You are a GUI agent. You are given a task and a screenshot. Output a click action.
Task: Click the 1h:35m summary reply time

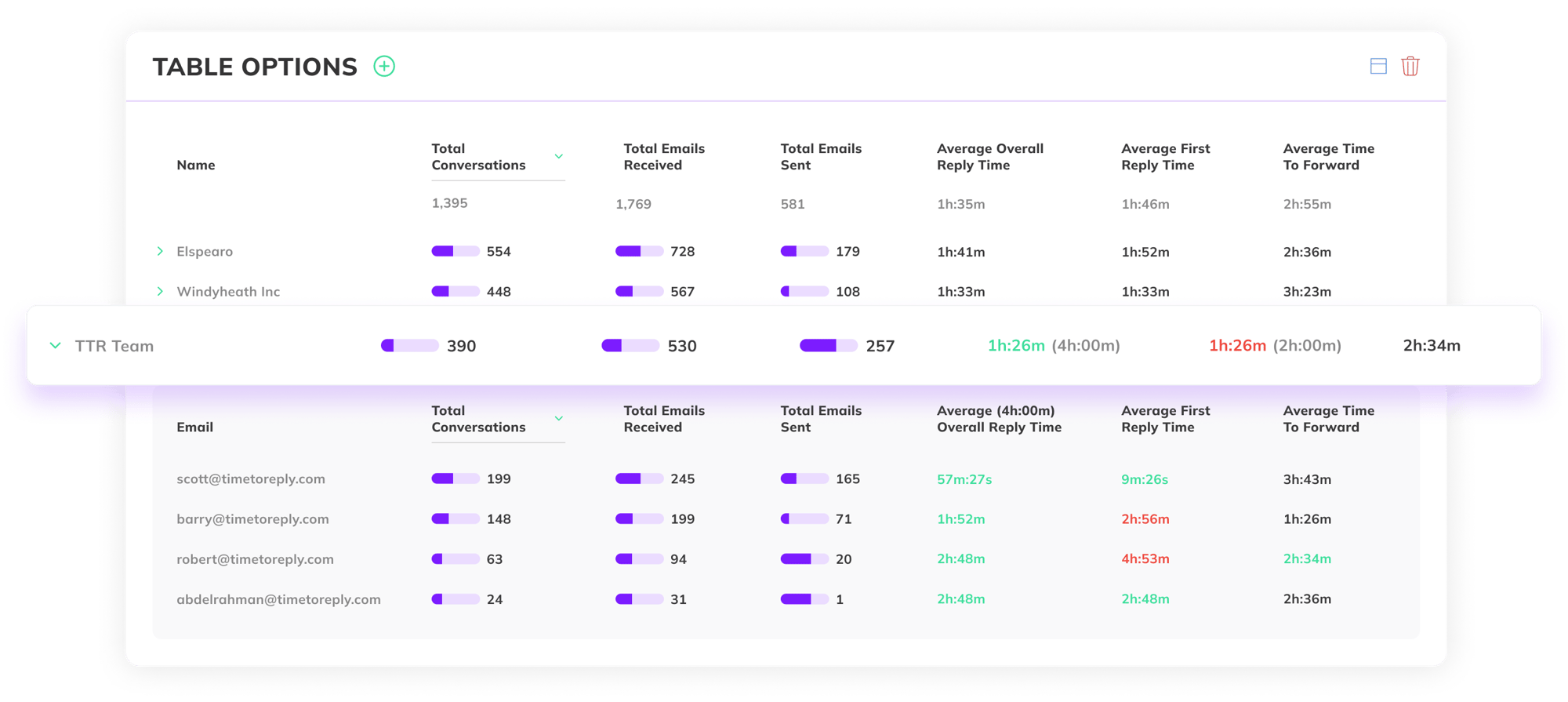961,205
